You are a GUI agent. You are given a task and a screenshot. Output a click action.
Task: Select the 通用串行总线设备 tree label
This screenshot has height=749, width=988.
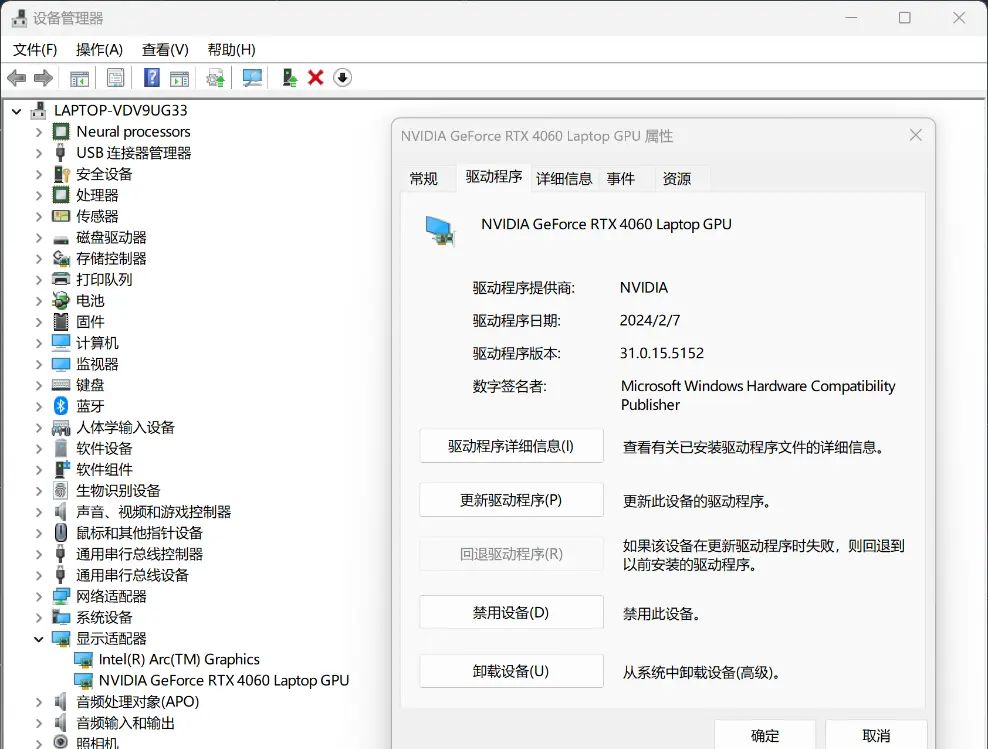click(132, 575)
